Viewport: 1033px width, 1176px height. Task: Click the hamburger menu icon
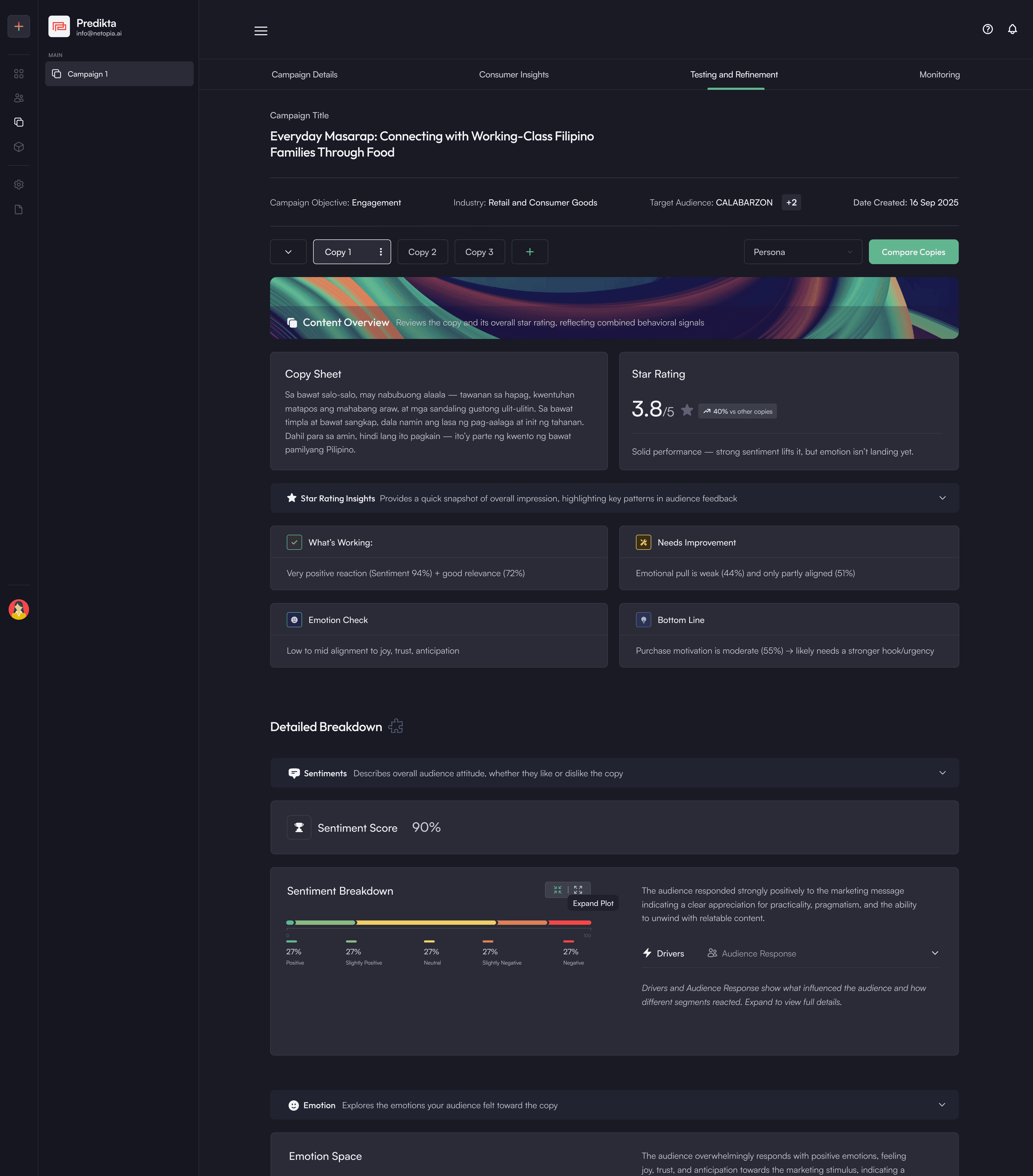[261, 31]
